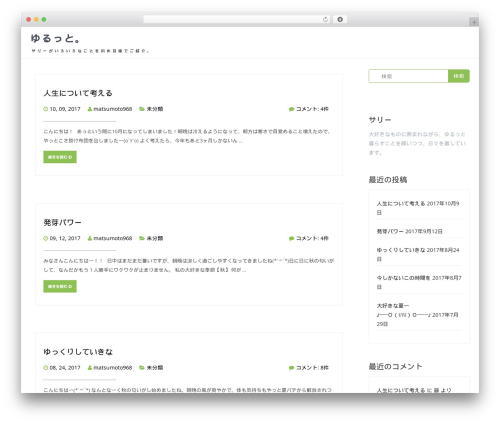Click comment bubble icon in 人生について考える post

[x=291, y=109]
